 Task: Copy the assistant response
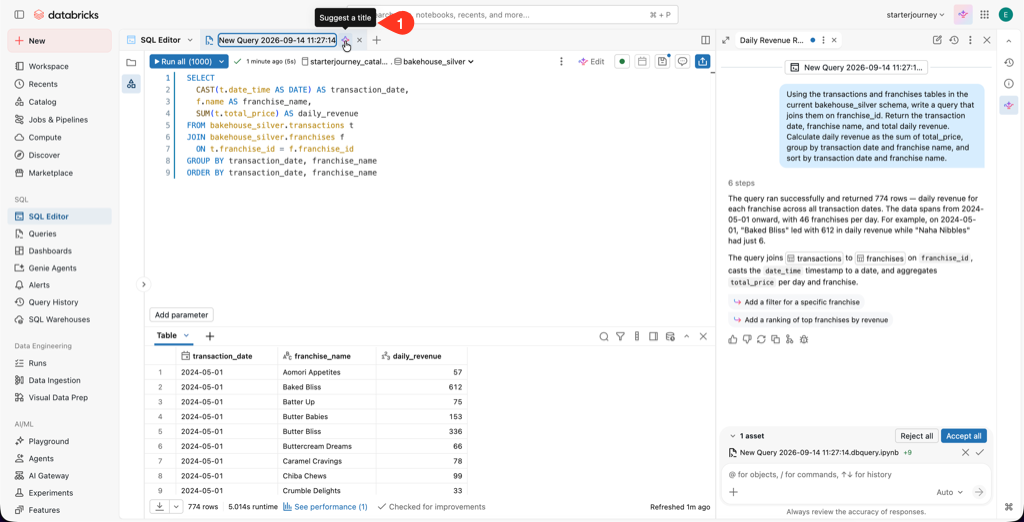pyautogui.click(x=775, y=339)
